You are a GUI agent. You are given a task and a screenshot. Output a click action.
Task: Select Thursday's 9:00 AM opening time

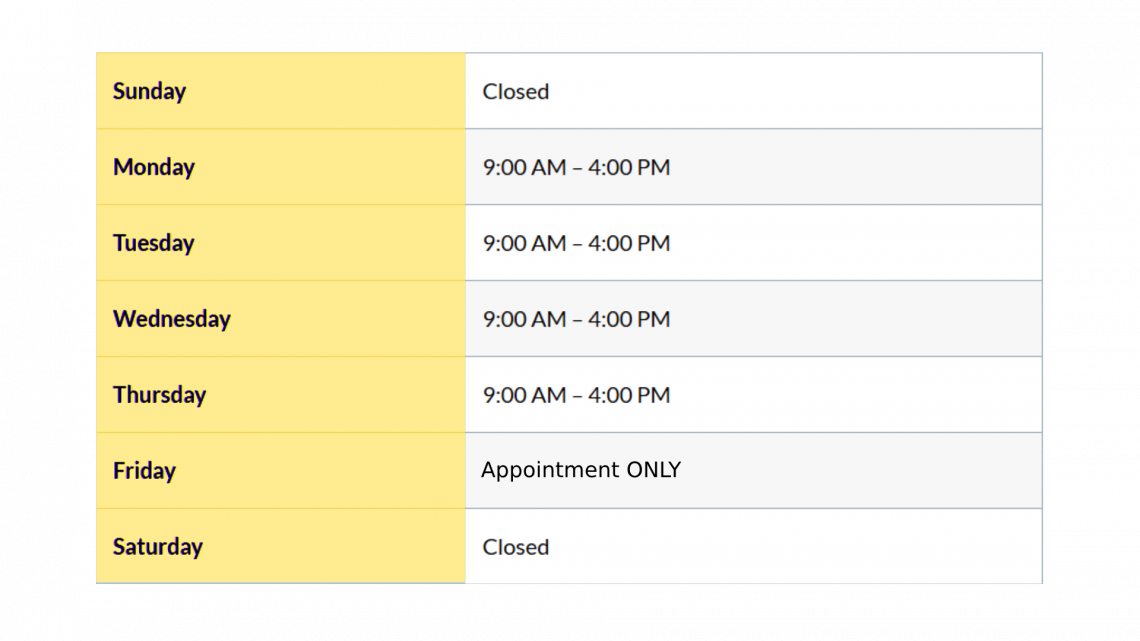[524, 395]
